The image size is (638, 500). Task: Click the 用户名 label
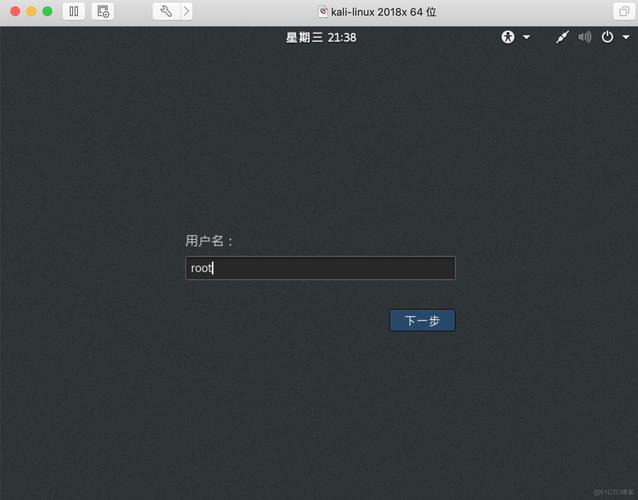[209, 241]
